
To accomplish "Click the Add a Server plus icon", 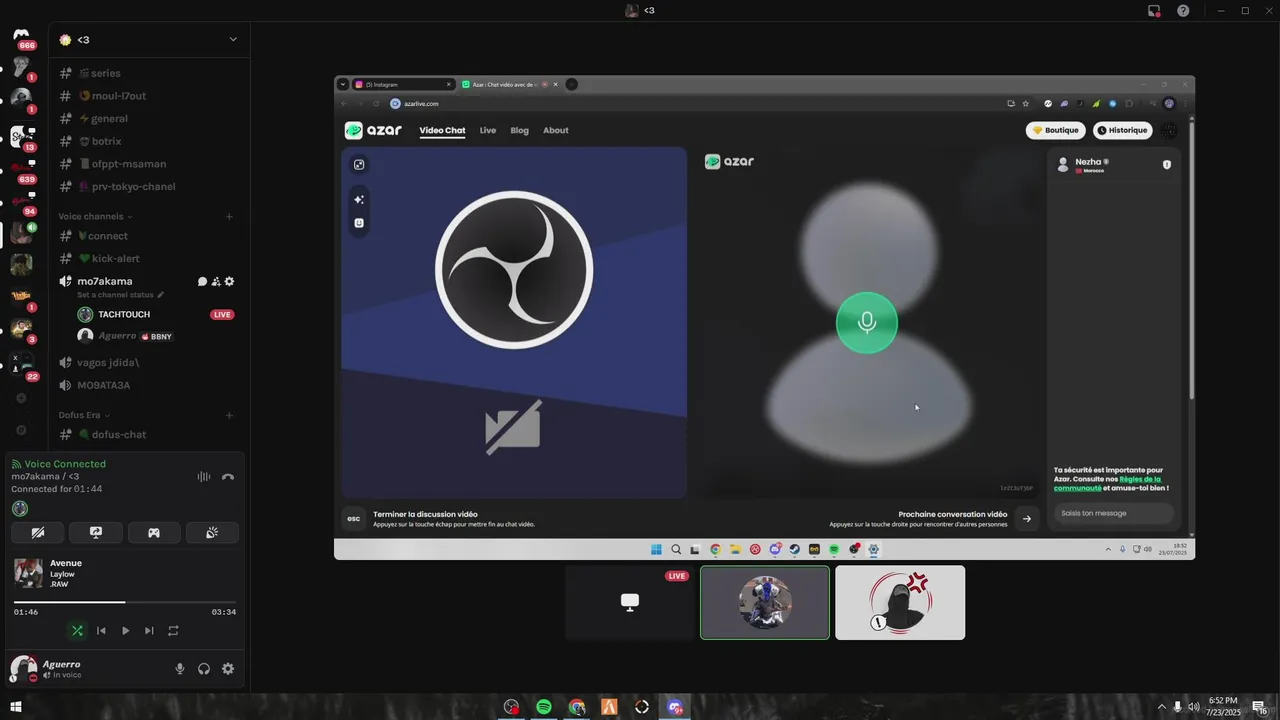I will point(21,398).
